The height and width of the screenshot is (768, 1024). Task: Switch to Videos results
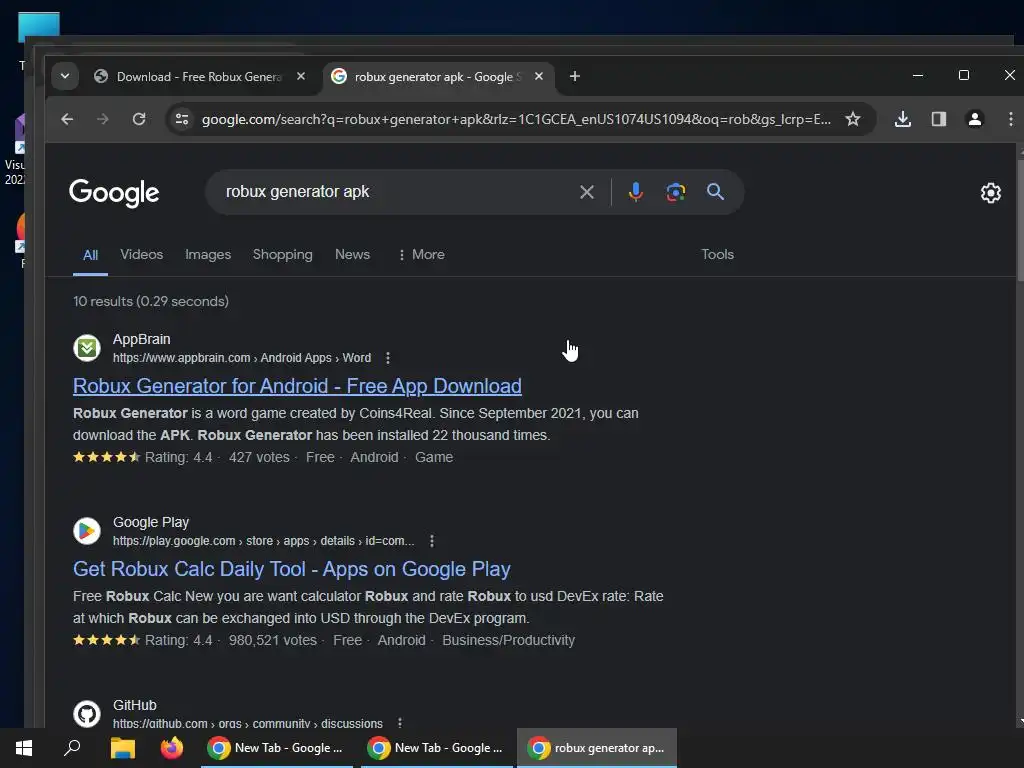pyautogui.click(x=142, y=255)
